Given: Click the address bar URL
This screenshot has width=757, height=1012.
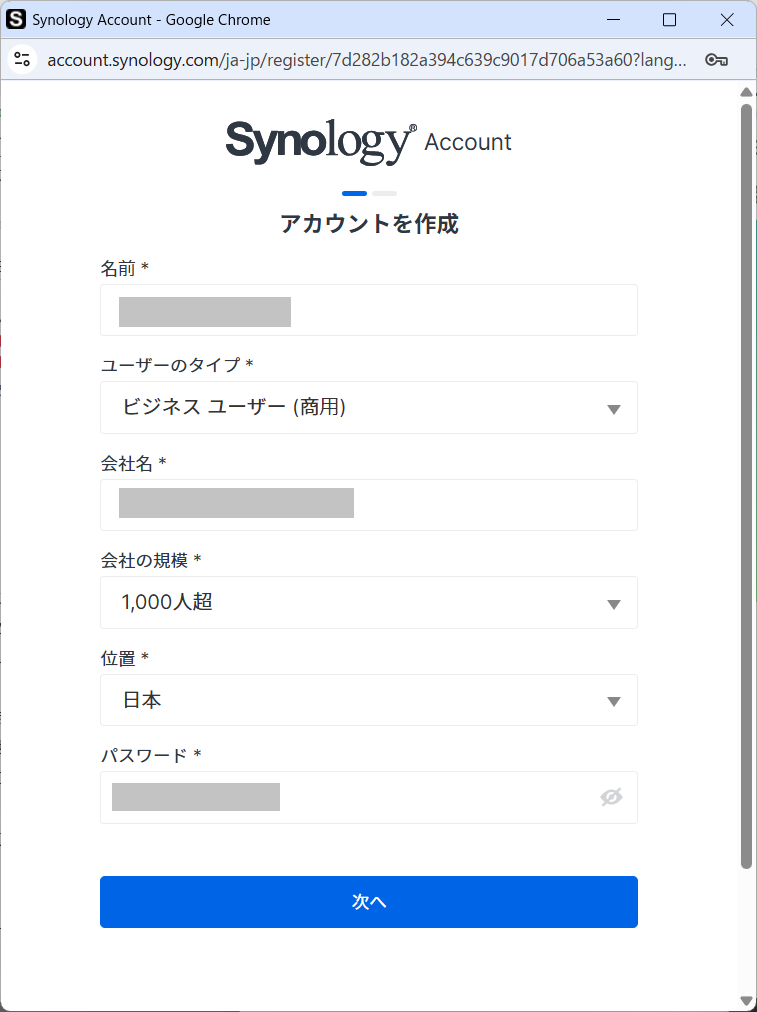Looking at the screenshot, I should 366,60.
